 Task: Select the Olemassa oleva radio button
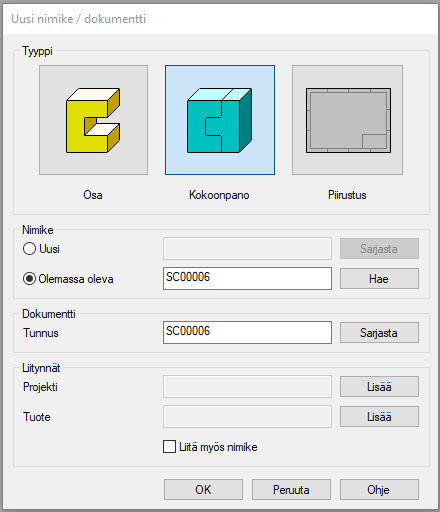(x=29, y=279)
